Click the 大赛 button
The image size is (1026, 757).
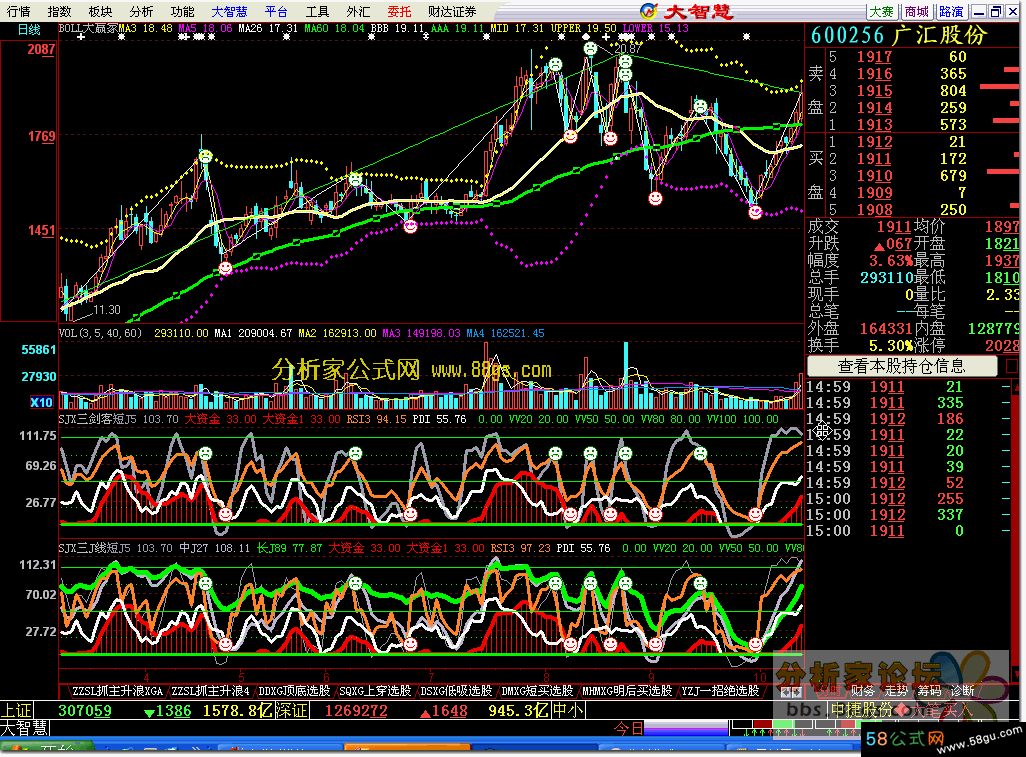881,11
